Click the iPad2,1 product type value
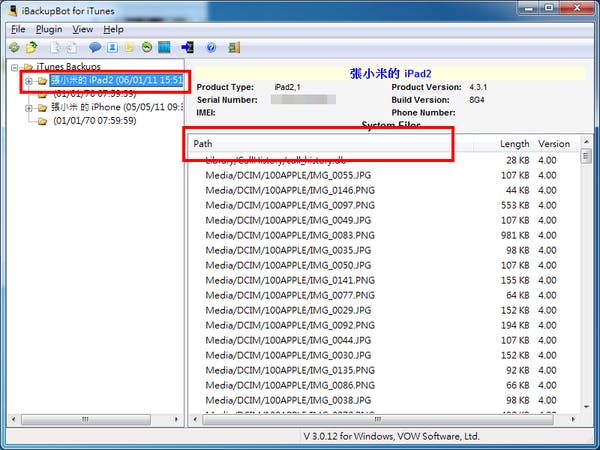 (287, 87)
